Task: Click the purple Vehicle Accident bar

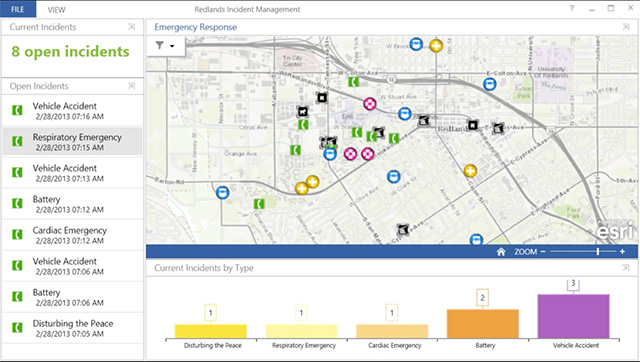Action: (573, 316)
